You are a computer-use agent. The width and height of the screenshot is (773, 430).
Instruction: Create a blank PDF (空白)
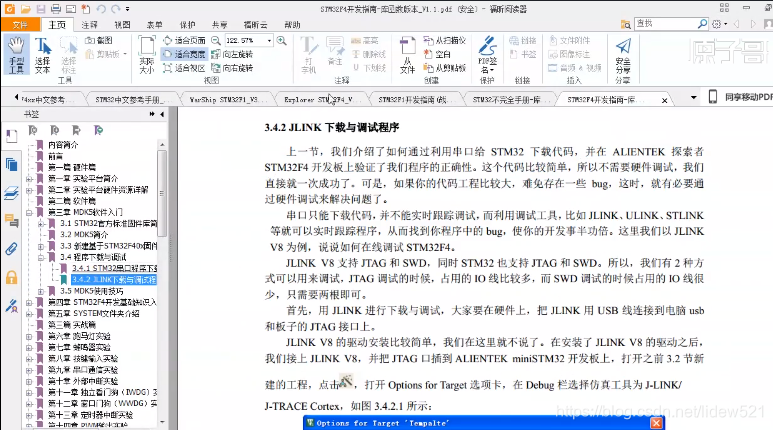click(x=437, y=54)
